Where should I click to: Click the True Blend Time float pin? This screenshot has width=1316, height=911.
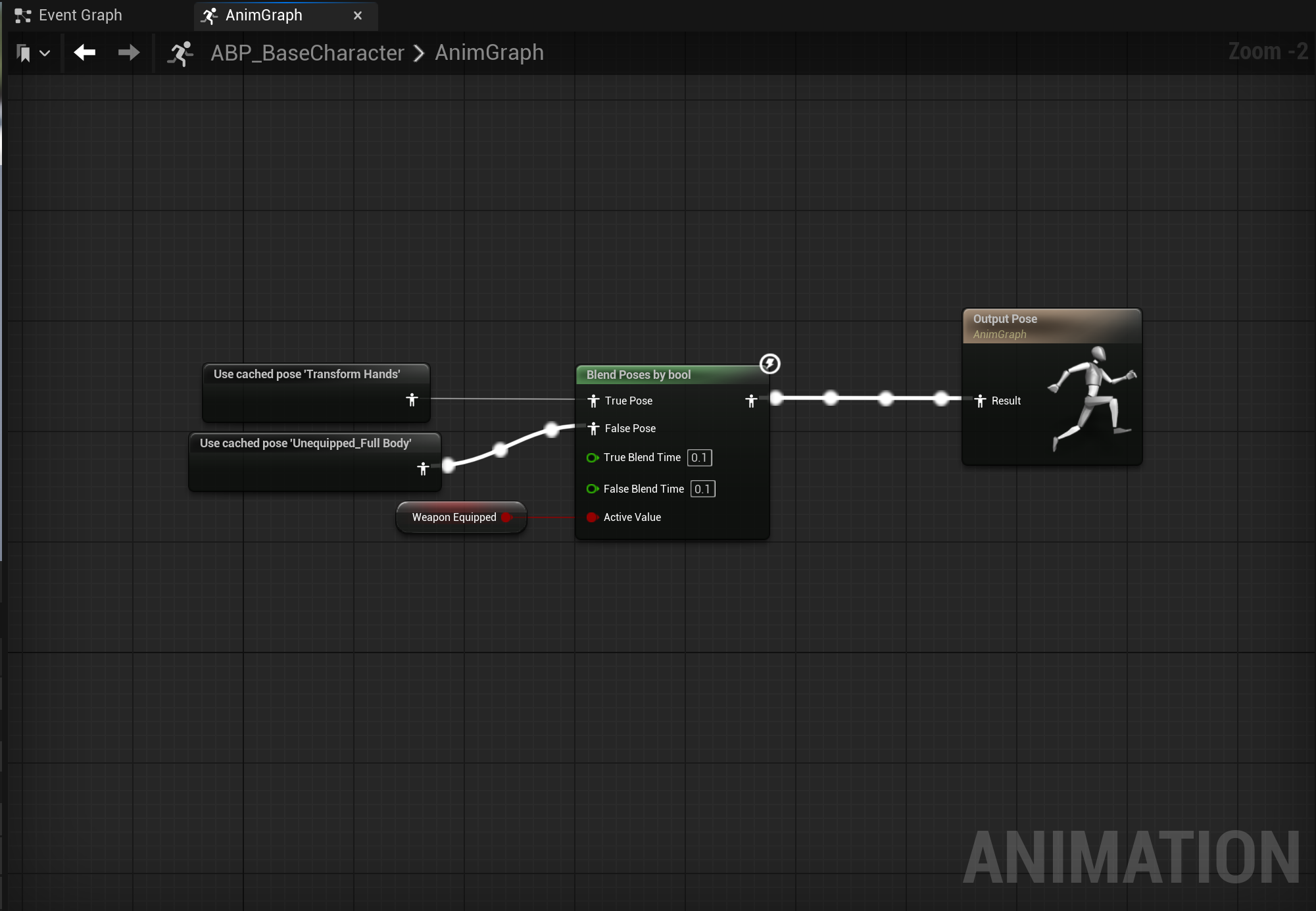coord(592,457)
